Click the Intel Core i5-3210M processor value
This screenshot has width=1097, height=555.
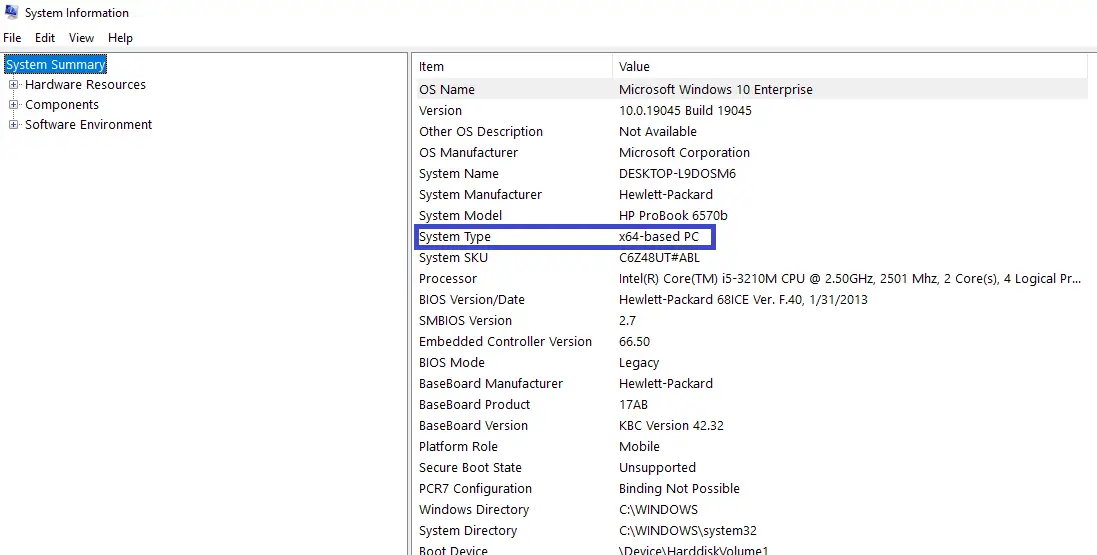coord(850,279)
